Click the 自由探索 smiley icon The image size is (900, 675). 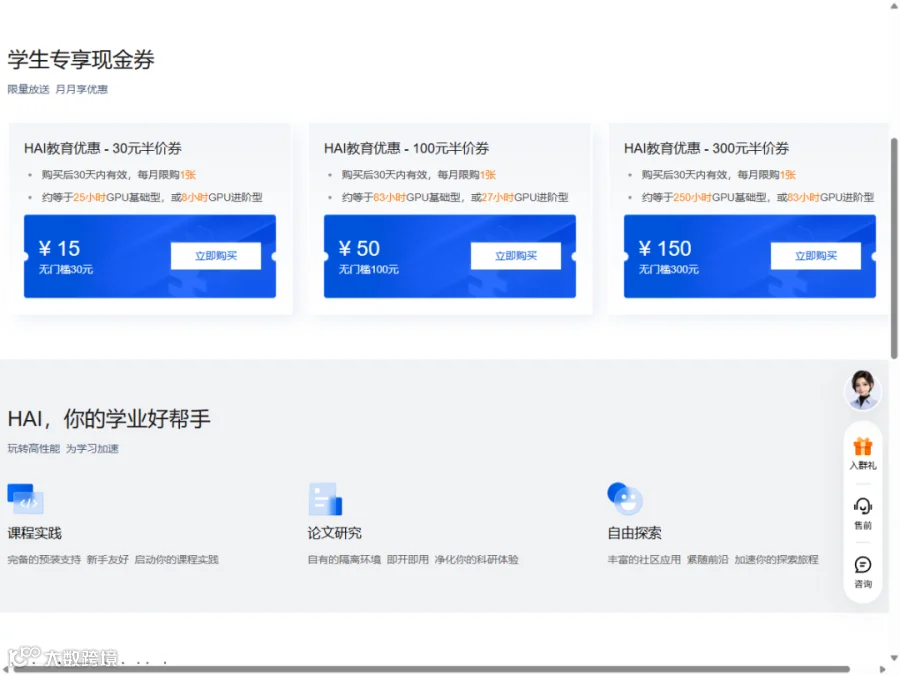pos(625,498)
